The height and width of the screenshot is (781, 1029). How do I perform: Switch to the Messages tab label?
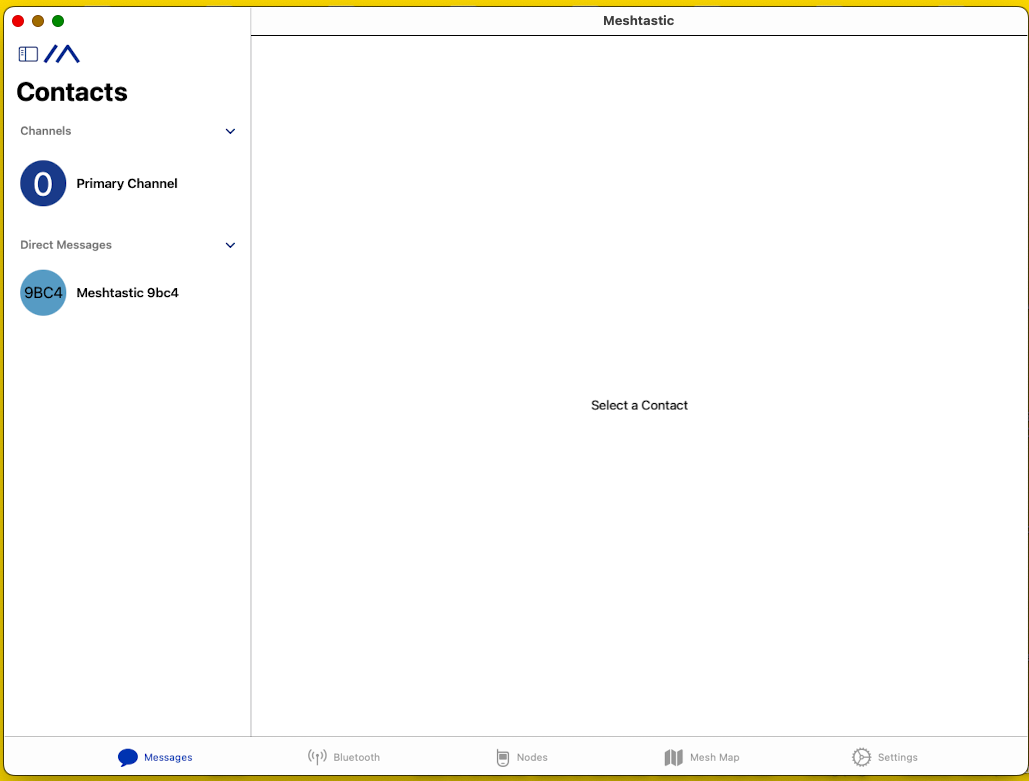pyautogui.click(x=168, y=757)
